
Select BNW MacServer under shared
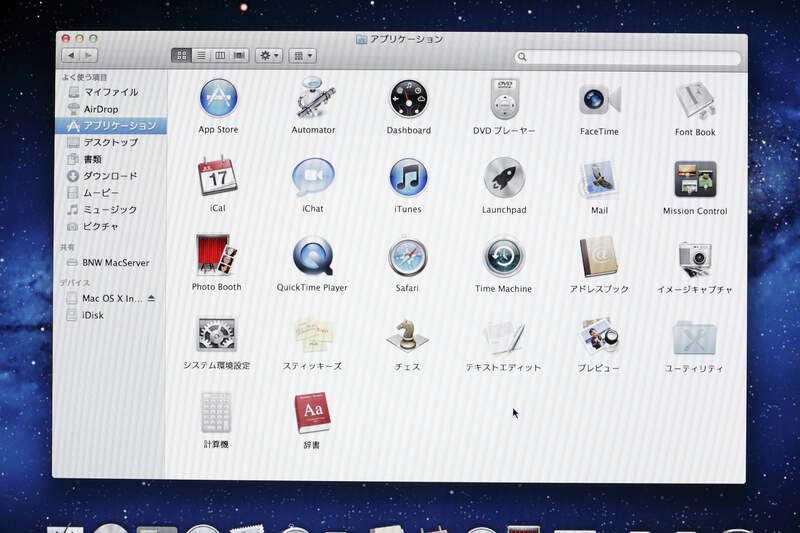point(114,263)
